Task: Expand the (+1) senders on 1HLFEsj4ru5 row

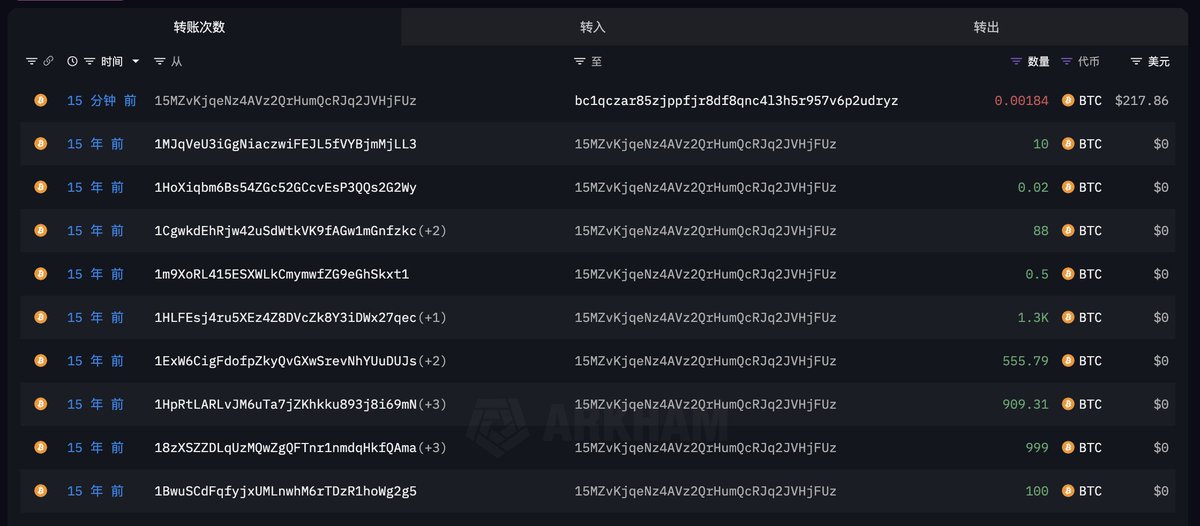Action: (x=433, y=318)
